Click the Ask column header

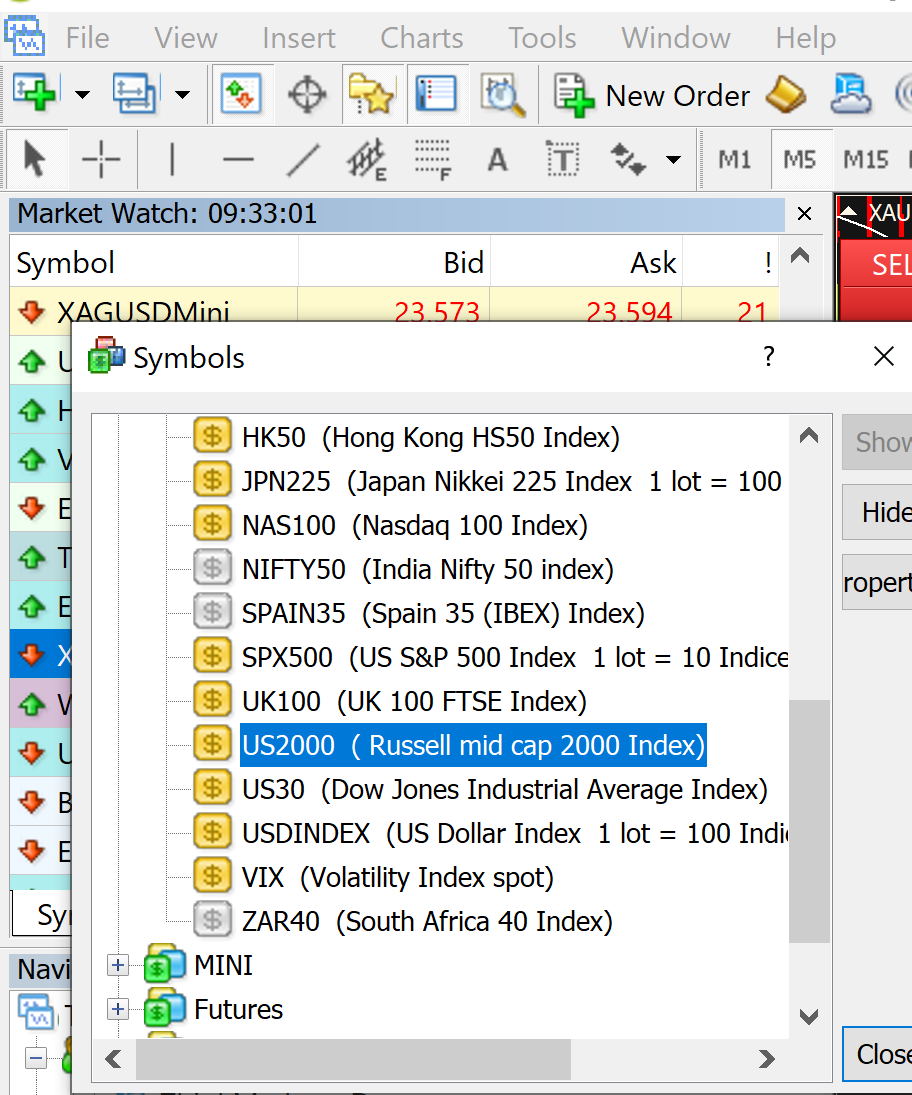[587, 263]
